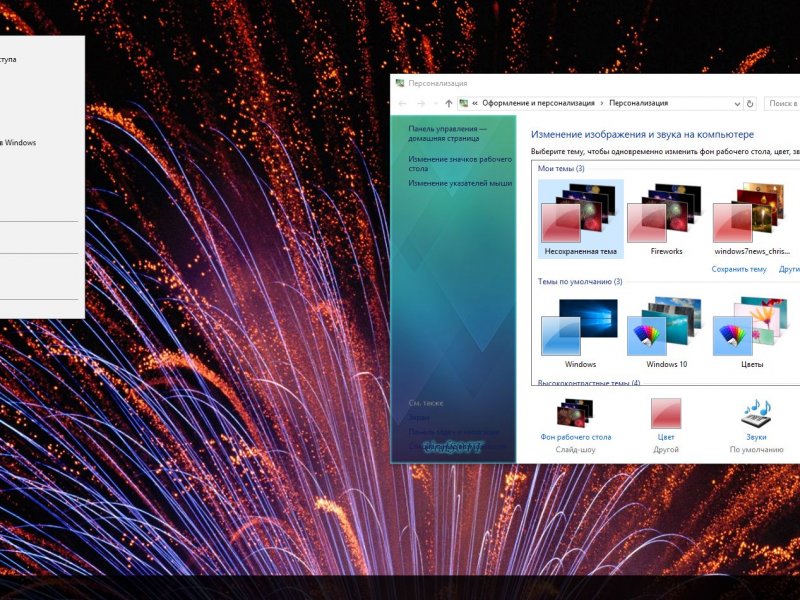
Task: Focus the Поиск search field
Action: coord(782,103)
